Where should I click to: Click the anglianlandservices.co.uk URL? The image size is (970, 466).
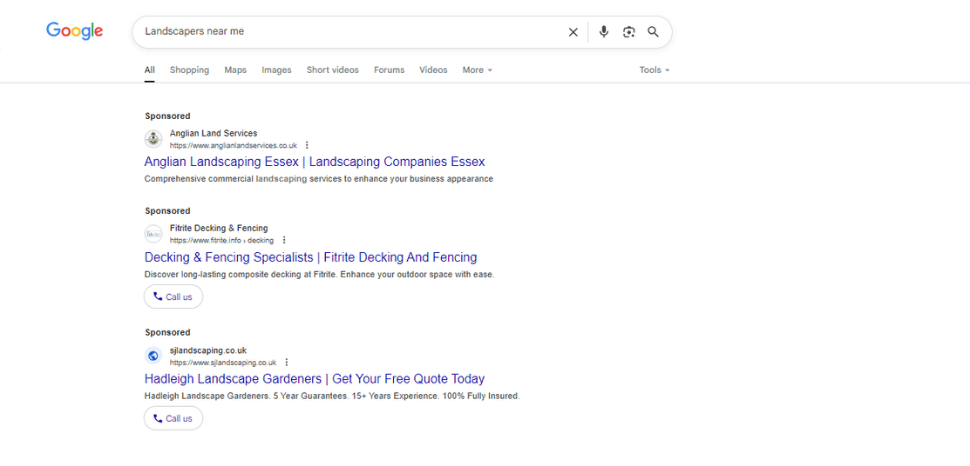tap(233, 145)
